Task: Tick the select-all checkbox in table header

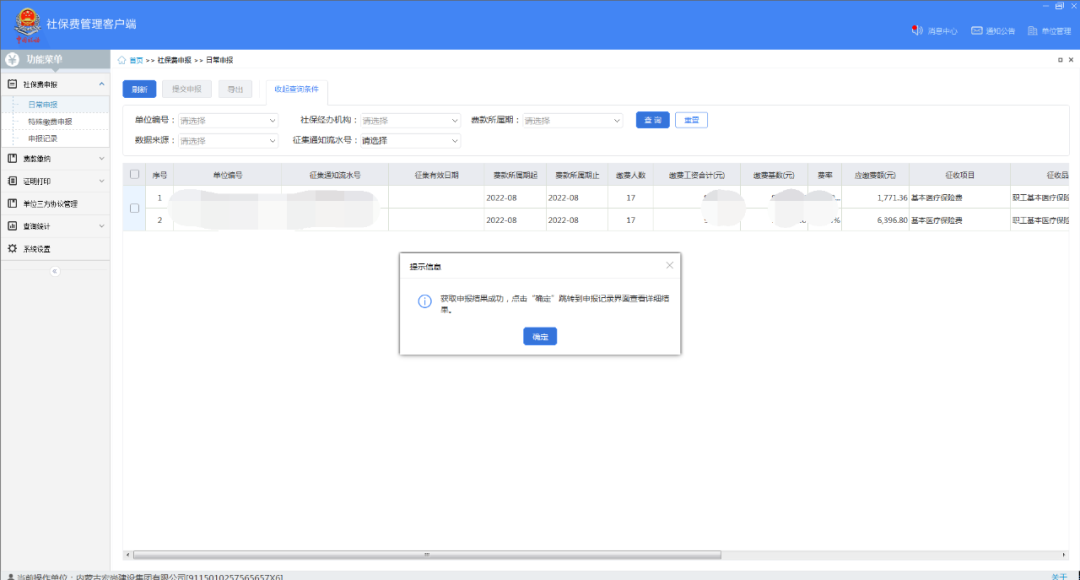Action: tap(134, 174)
